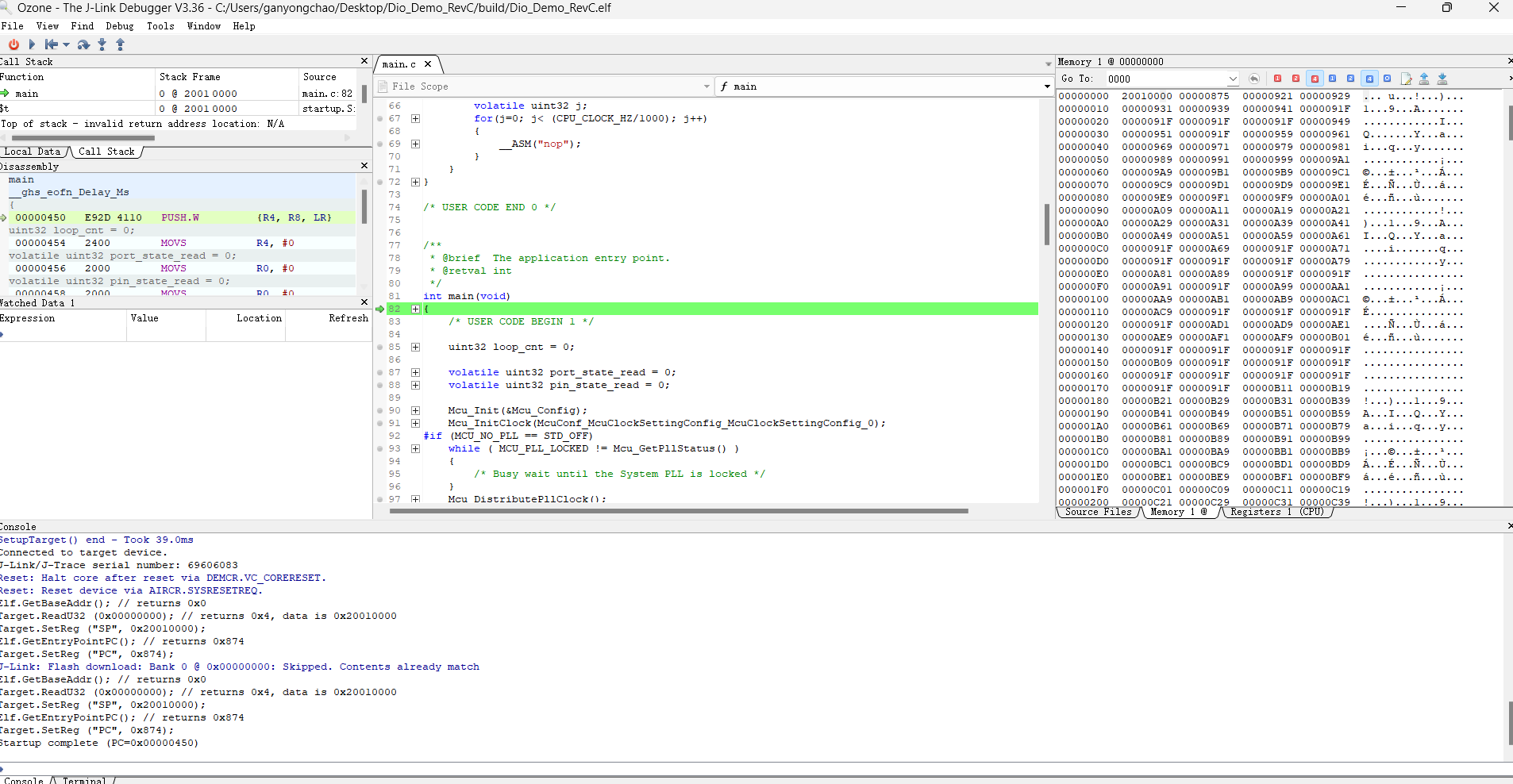Viewport: 1513px width, 784px height.
Task: Toggle blue 4-byte access width button
Action: click(1369, 79)
